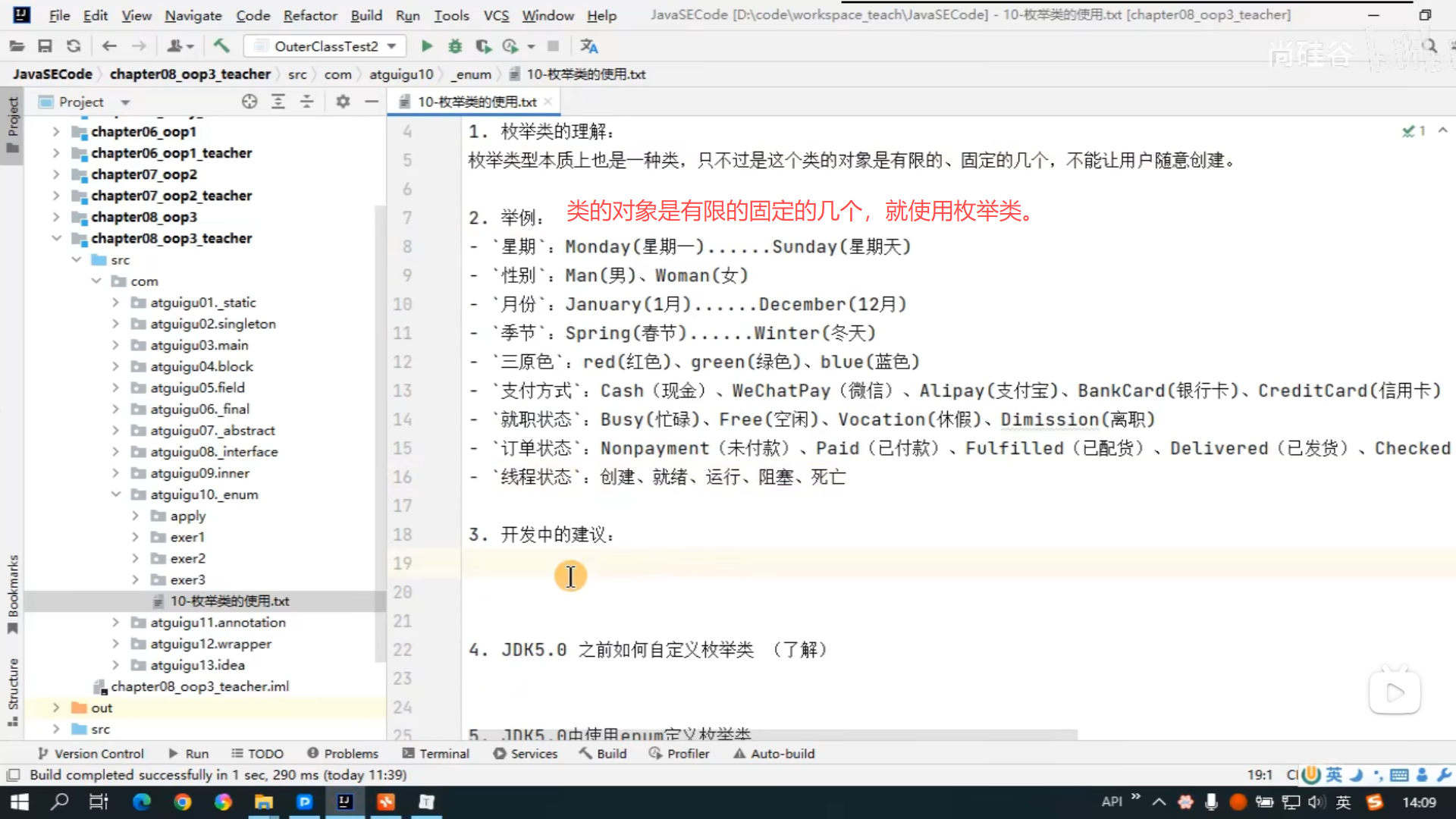
Task: Open the Terminal tool window tab
Action: click(436, 754)
